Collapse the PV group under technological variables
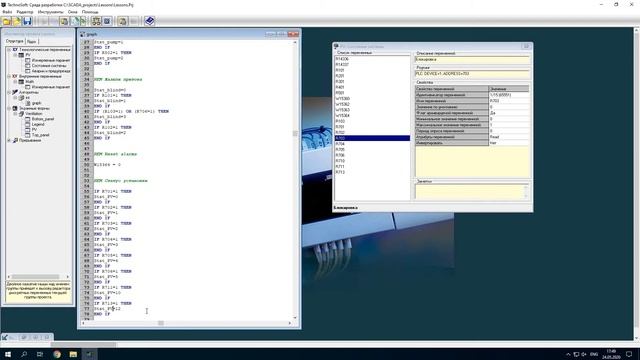This screenshot has height=360, width=640. point(15,55)
